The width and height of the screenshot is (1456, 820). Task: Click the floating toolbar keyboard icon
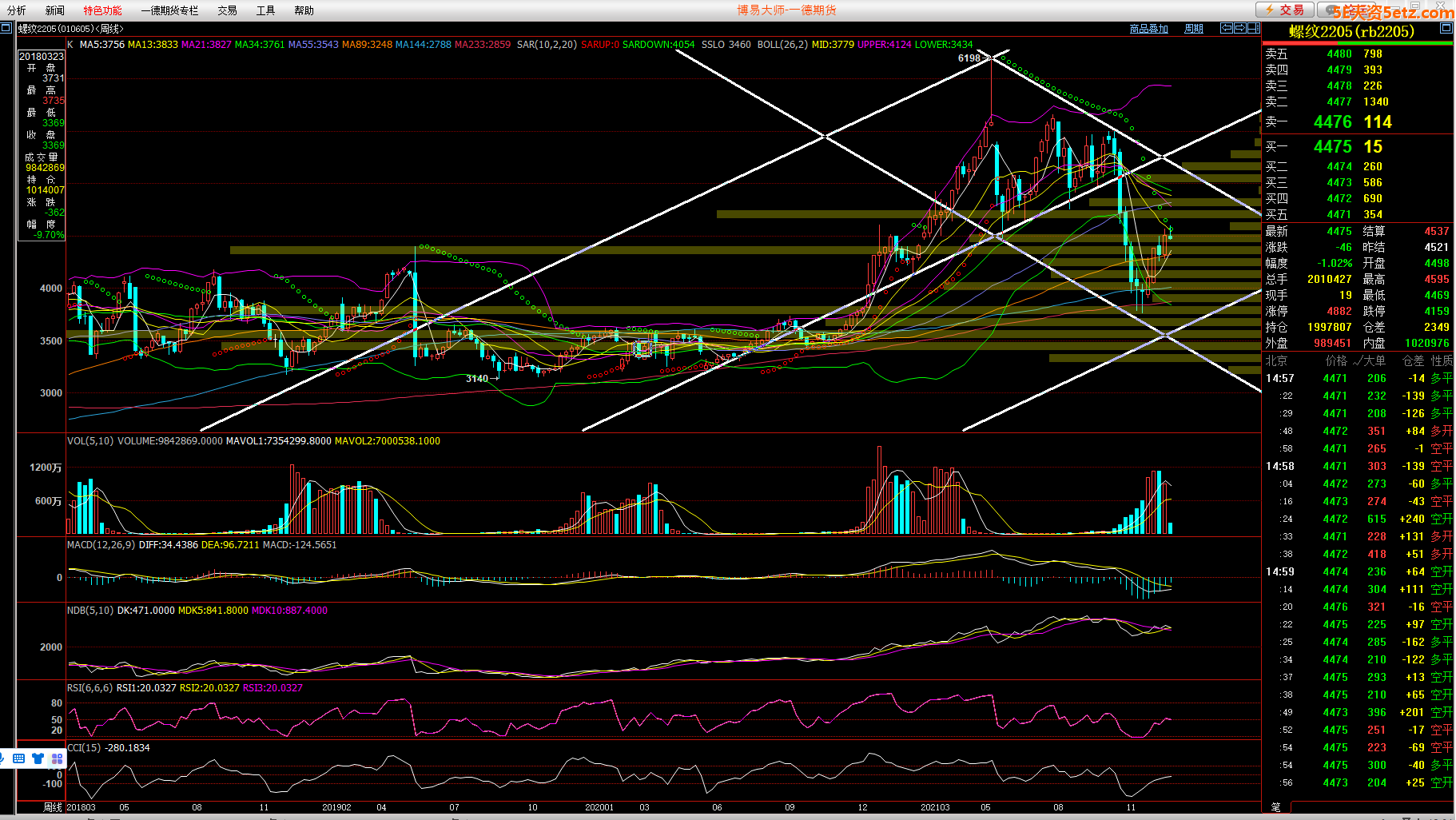click(18, 758)
